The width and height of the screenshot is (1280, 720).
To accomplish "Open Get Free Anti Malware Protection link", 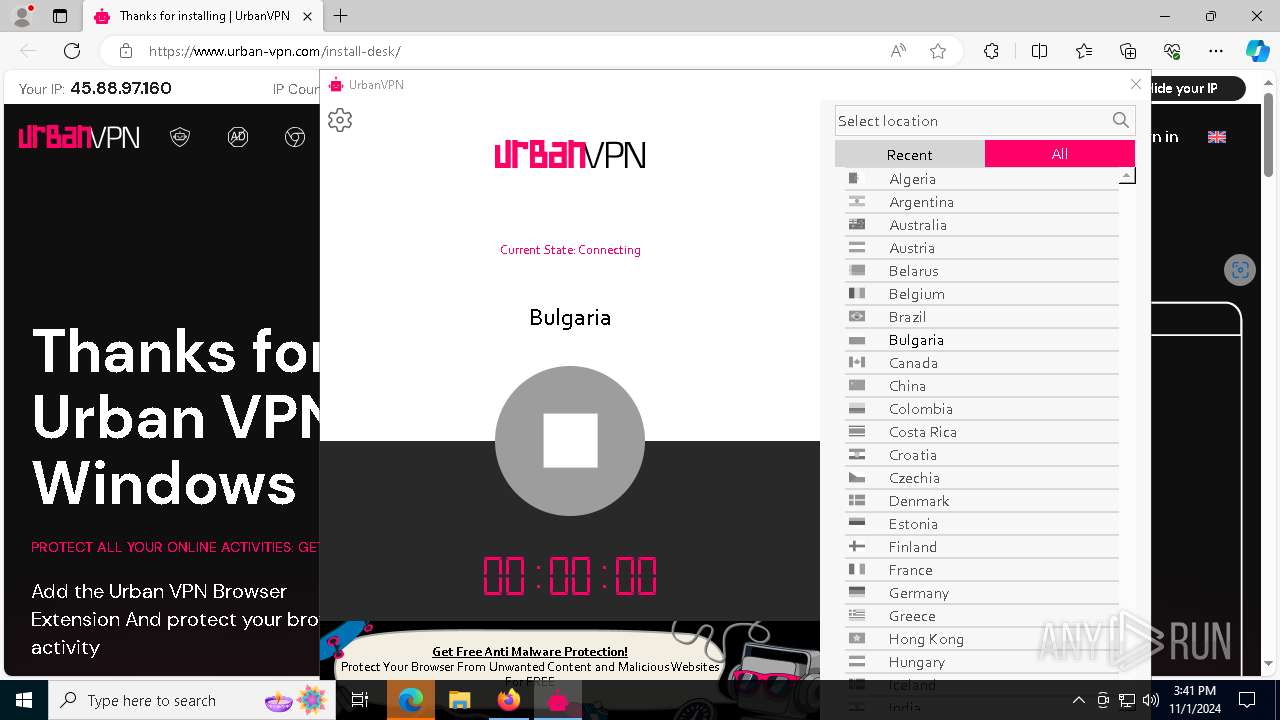I will [x=530, y=652].
